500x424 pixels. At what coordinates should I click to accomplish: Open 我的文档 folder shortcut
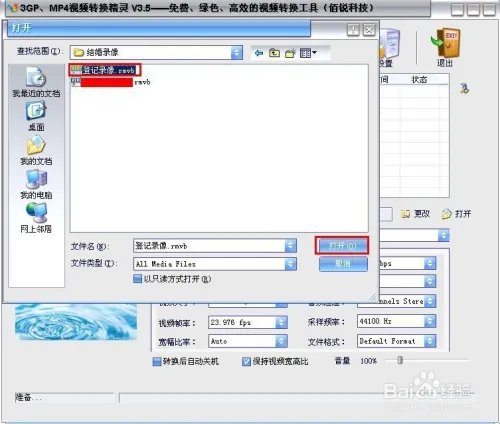(x=36, y=151)
